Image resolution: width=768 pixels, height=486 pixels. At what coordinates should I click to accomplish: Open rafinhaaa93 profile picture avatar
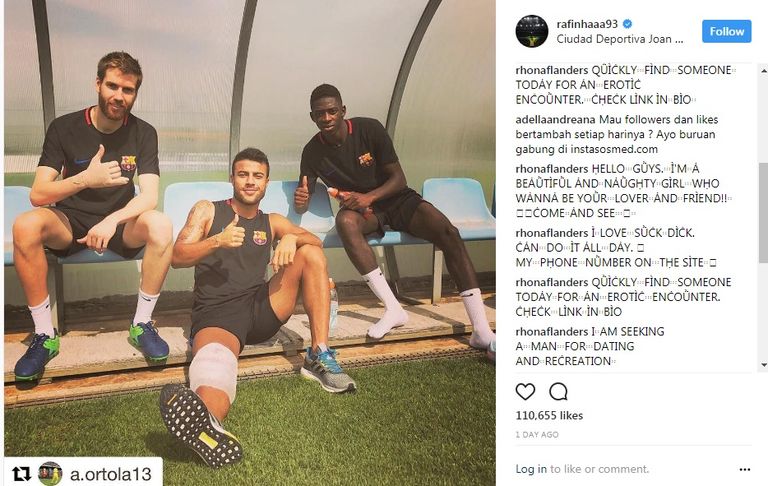coord(531,31)
